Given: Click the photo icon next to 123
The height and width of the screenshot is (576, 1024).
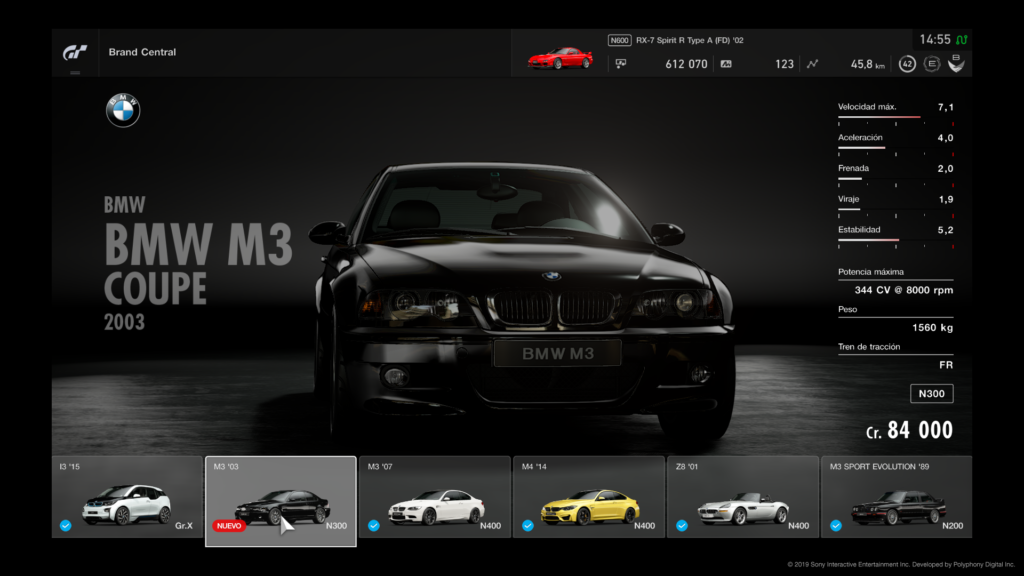Looking at the screenshot, I should tap(725, 64).
